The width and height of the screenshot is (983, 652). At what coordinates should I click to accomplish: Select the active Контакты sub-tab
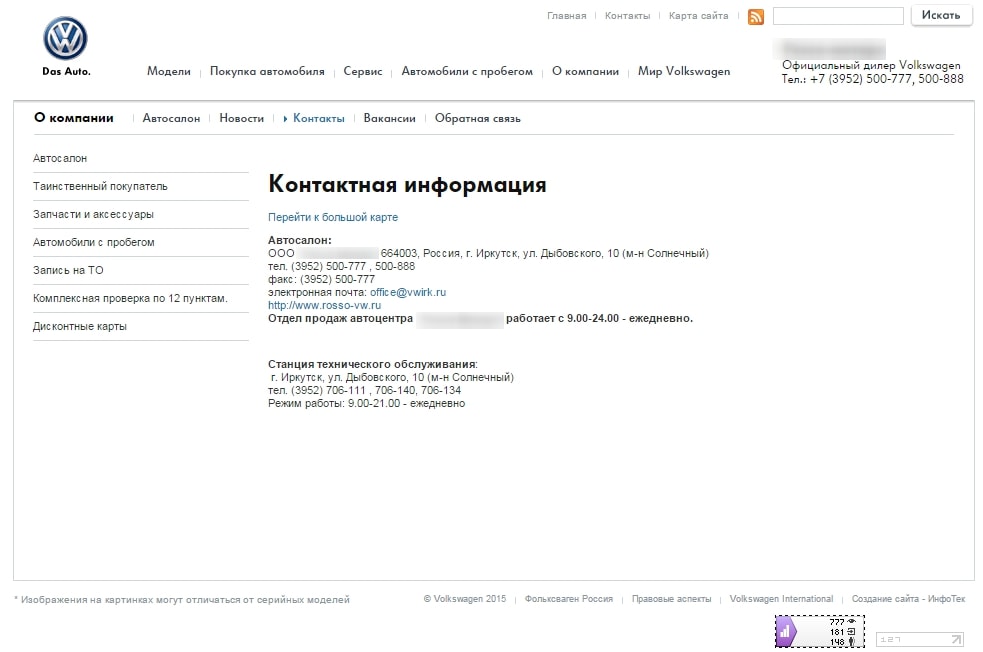318,118
